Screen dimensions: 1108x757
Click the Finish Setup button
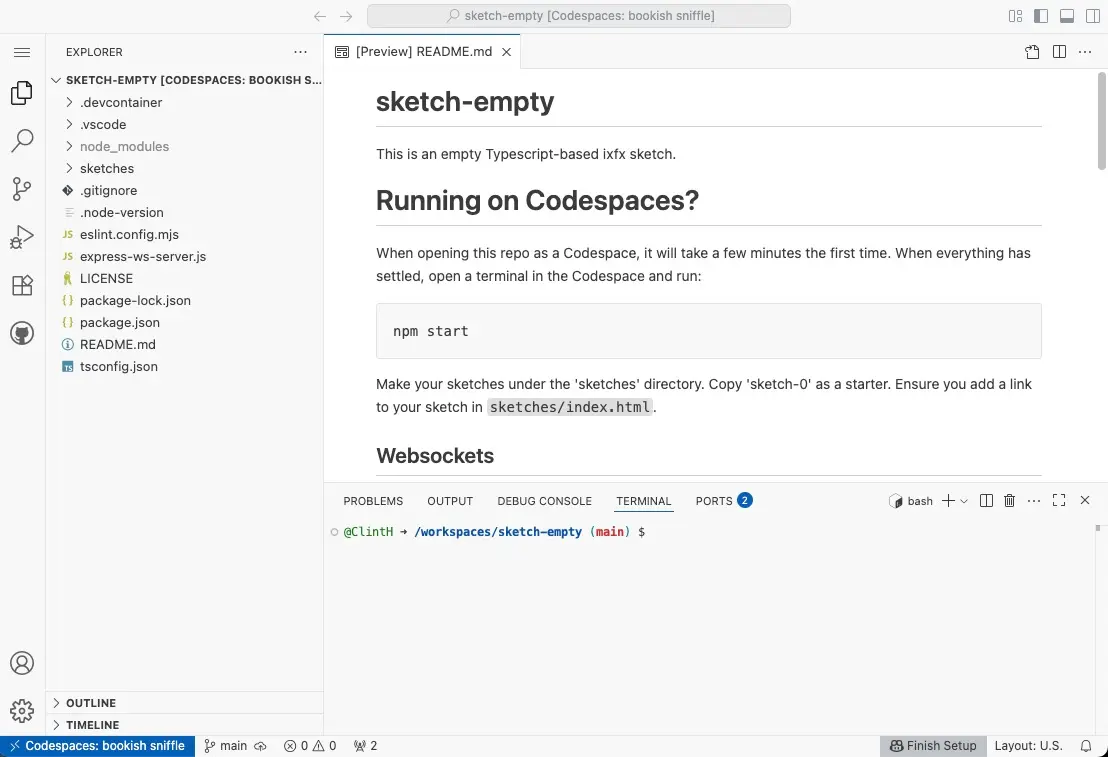click(x=933, y=745)
